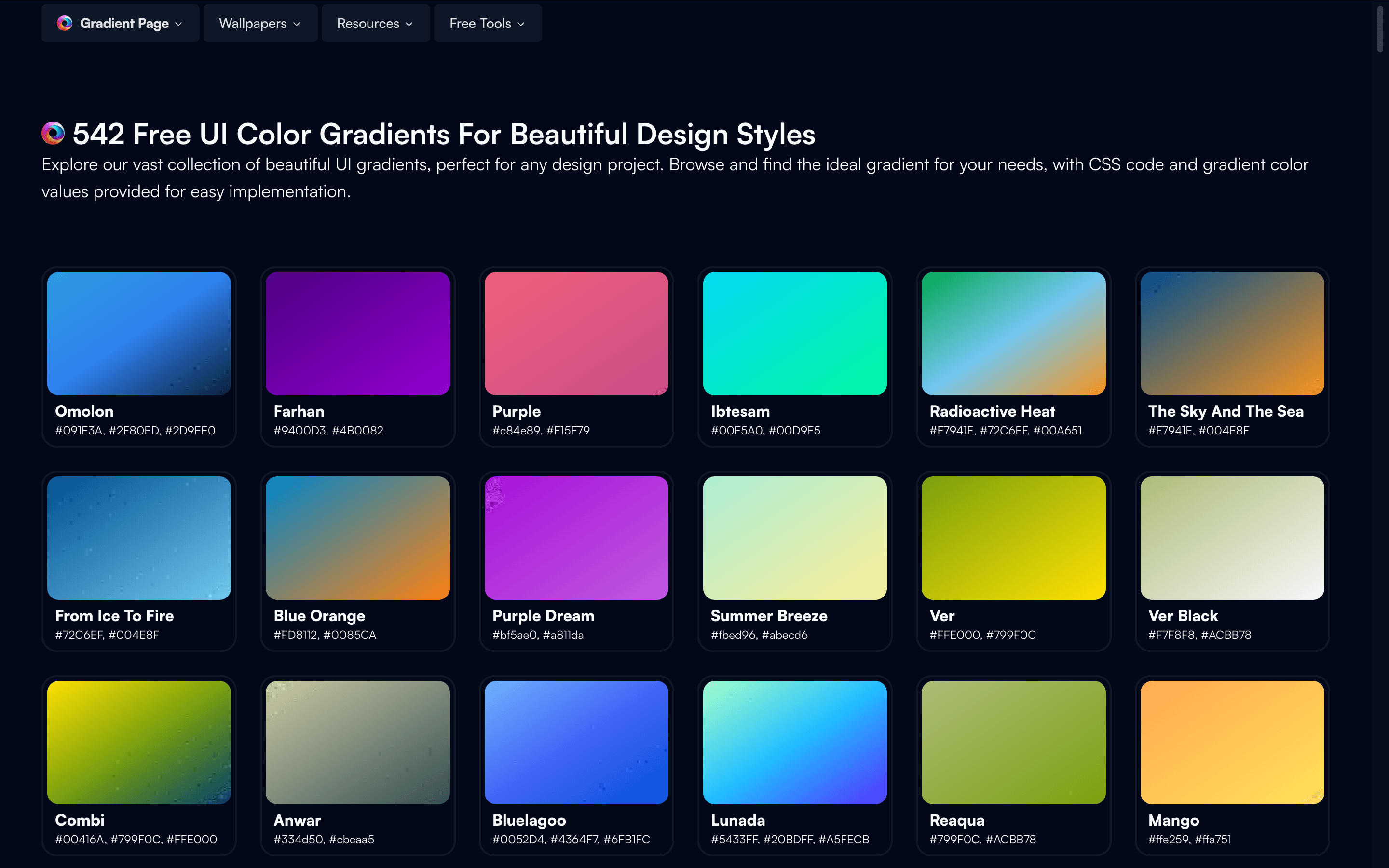Click the page vertical scrollbar thumb
1389x868 pixels.
[x=1380, y=29]
